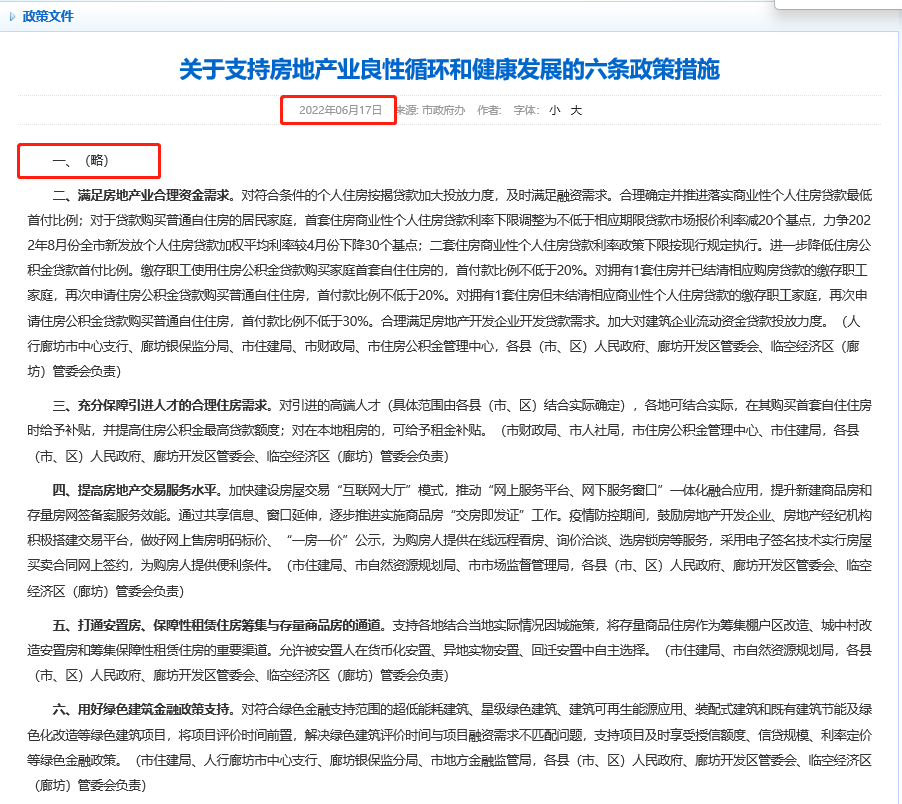The width and height of the screenshot is (902, 804).
Task: Click the 字体: label
Action: [x=526, y=110]
